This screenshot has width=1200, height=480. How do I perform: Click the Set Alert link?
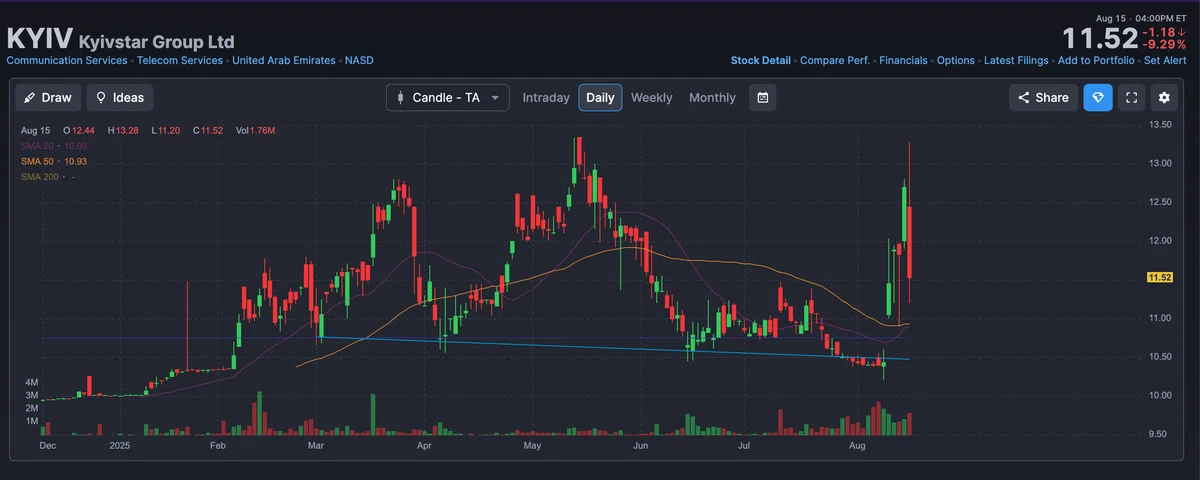pos(1165,61)
